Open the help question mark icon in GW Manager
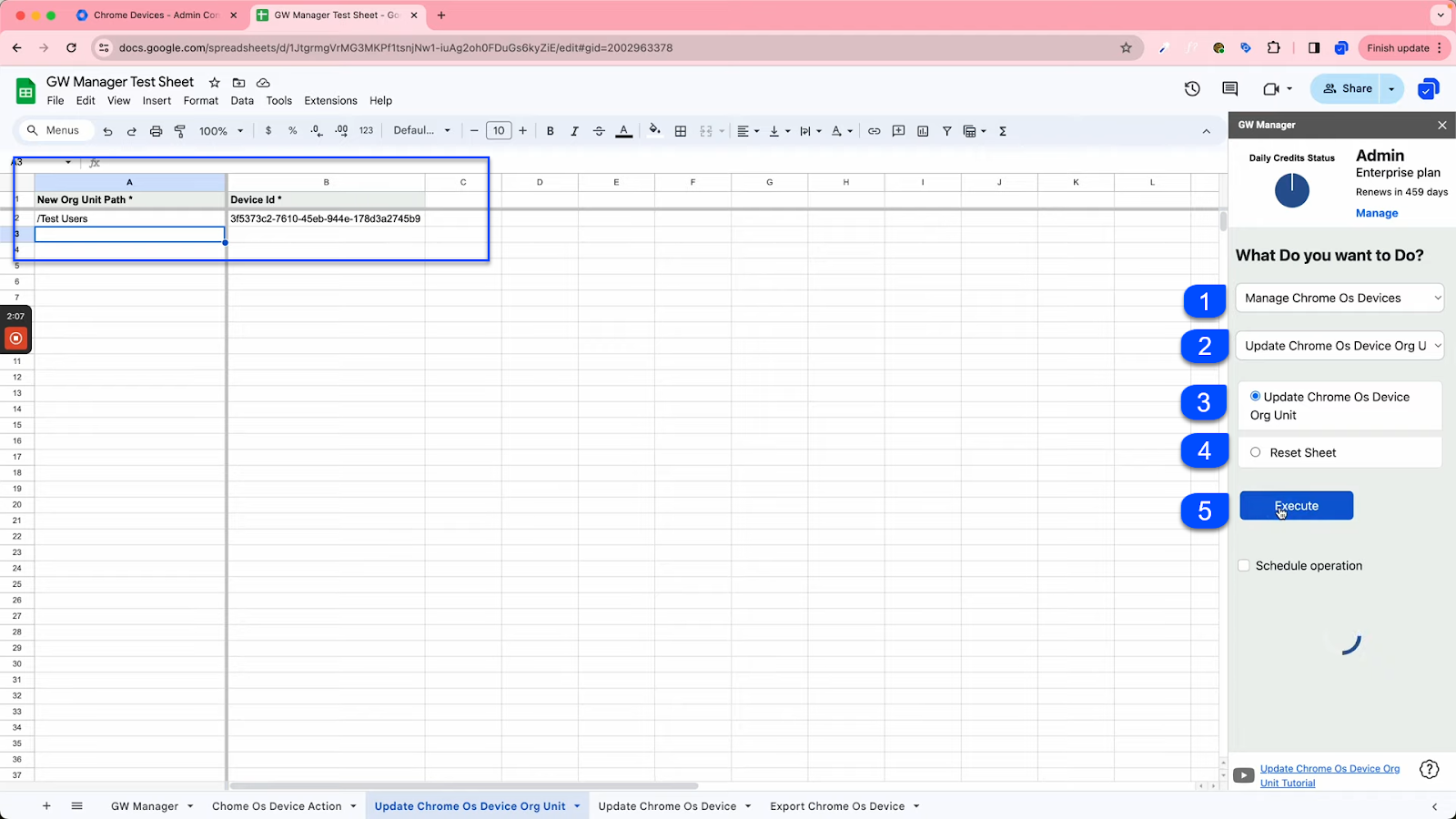The image size is (1456, 819). point(1430,770)
